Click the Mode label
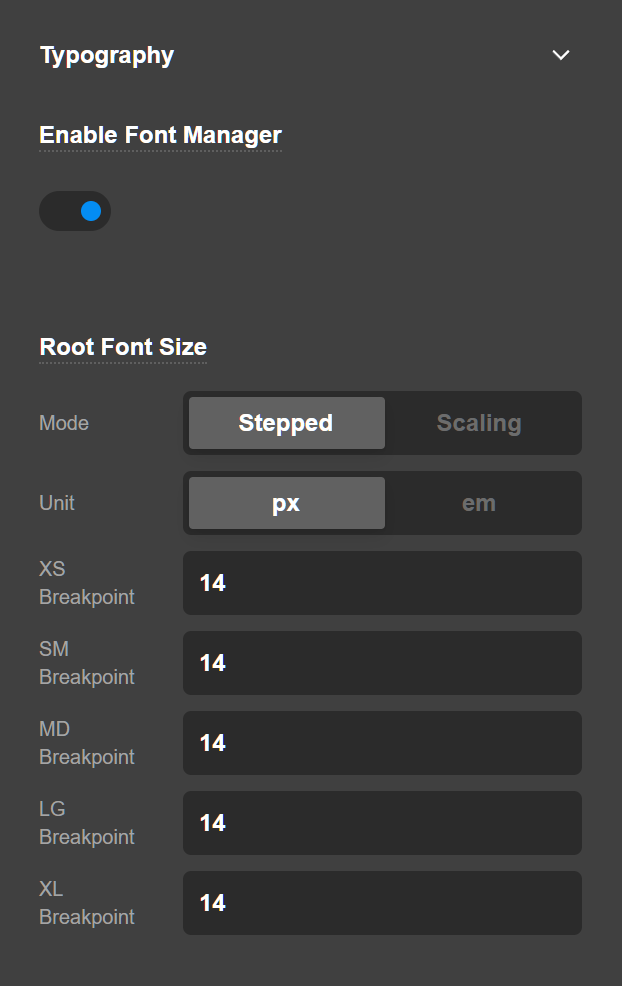622x986 pixels. pos(63,422)
